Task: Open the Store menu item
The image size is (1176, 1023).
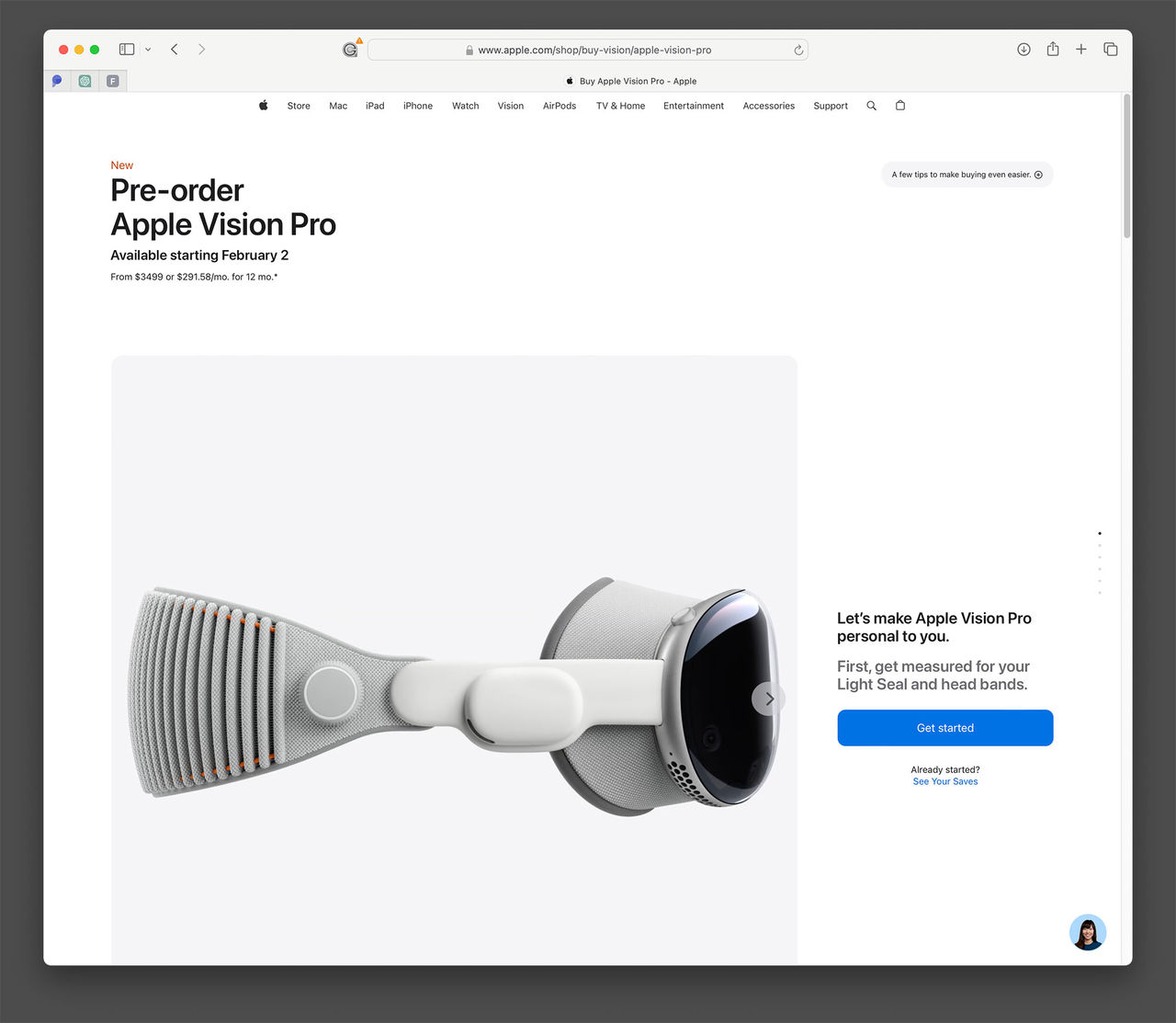Action: [298, 106]
